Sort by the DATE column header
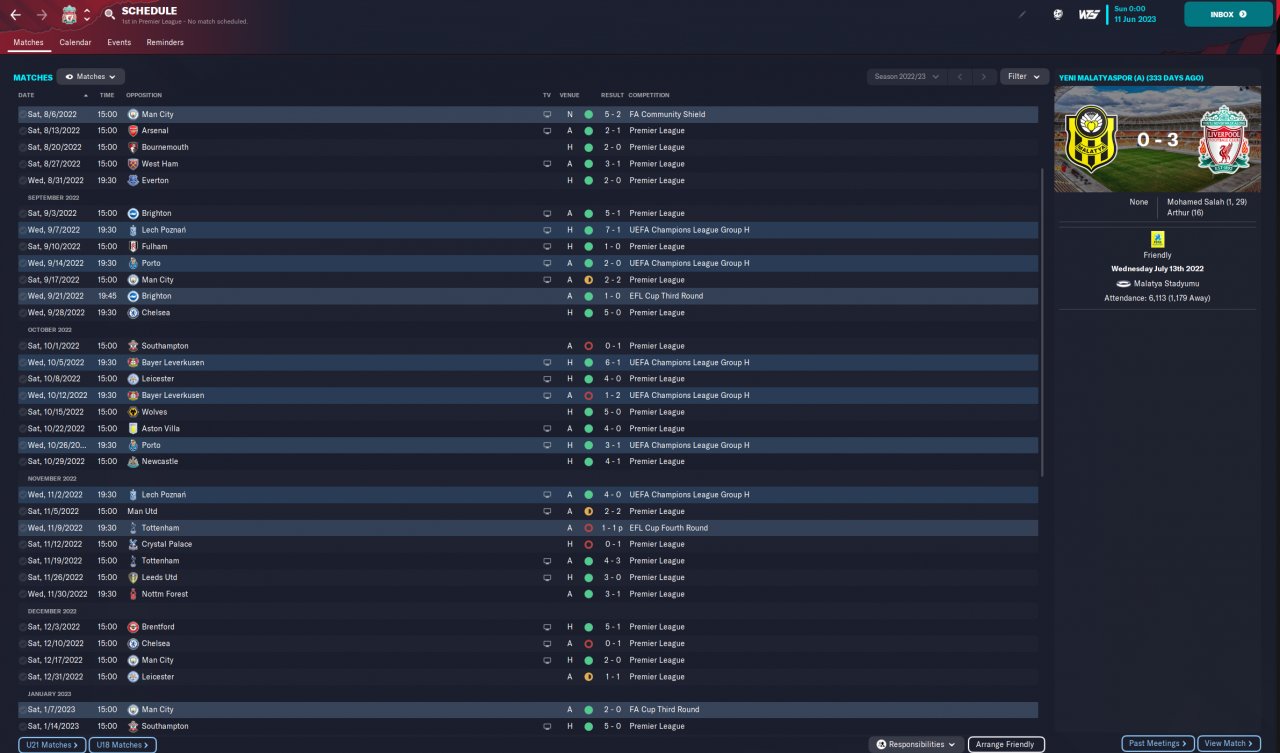The image size is (1280, 753). pyautogui.click(x=26, y=95)
